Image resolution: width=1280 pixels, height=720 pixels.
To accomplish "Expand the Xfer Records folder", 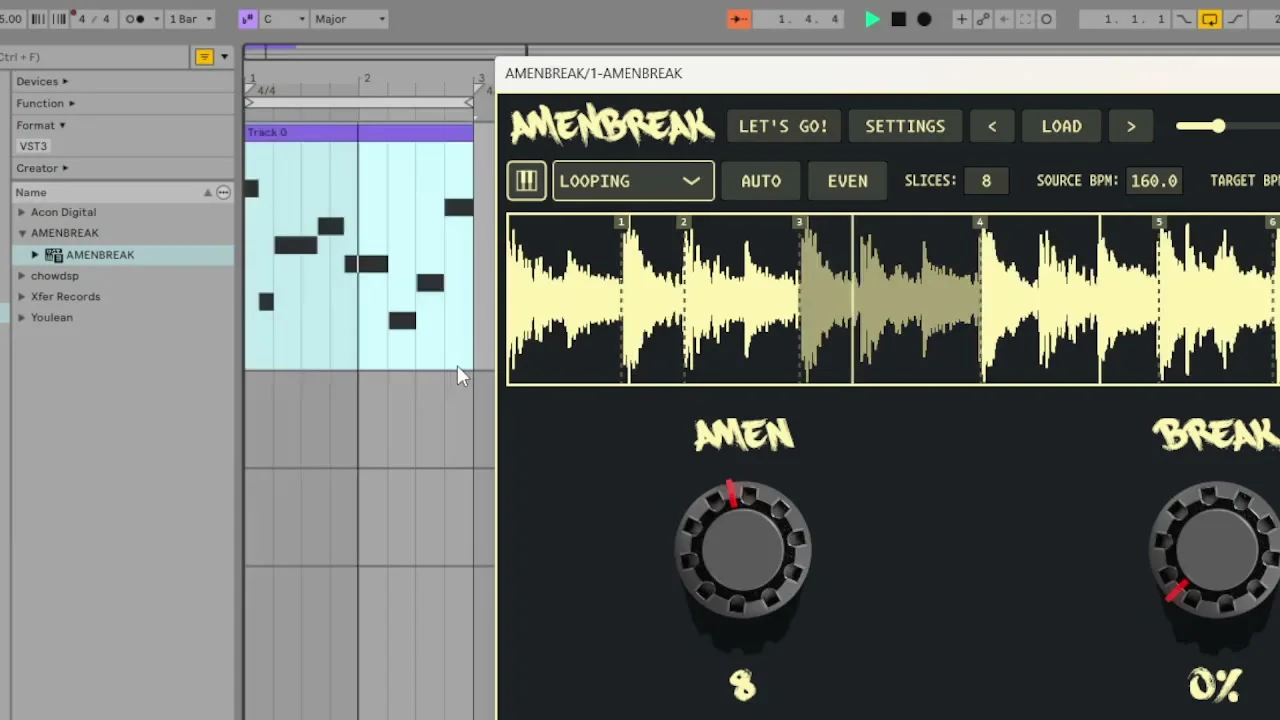I will pos(21,297).
